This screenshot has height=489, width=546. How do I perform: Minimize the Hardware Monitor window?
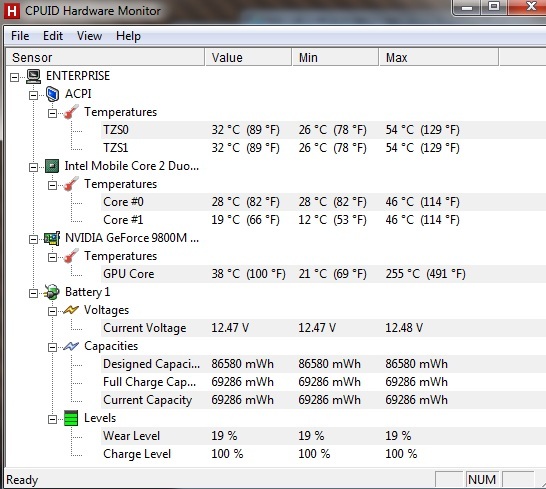467,7
